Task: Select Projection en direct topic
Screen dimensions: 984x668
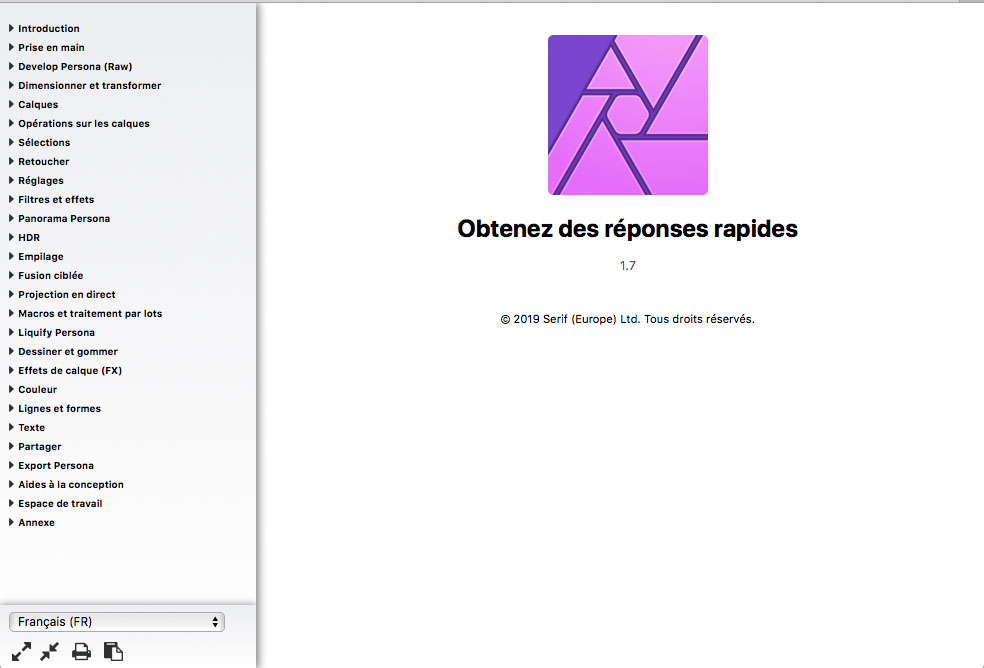Action: pos(67,294)
